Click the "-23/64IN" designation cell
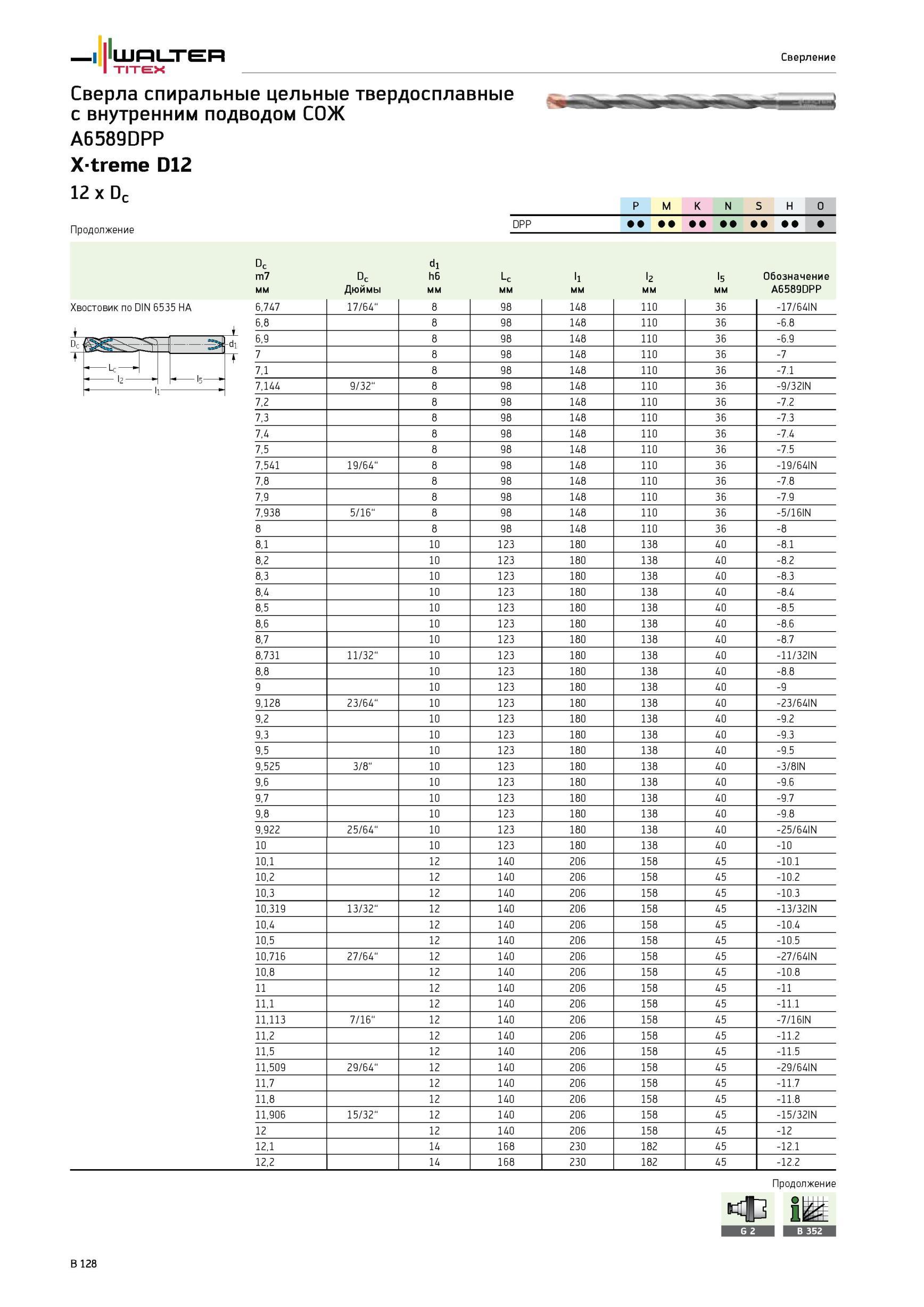 pyautogui.click(x=796, y=704)
